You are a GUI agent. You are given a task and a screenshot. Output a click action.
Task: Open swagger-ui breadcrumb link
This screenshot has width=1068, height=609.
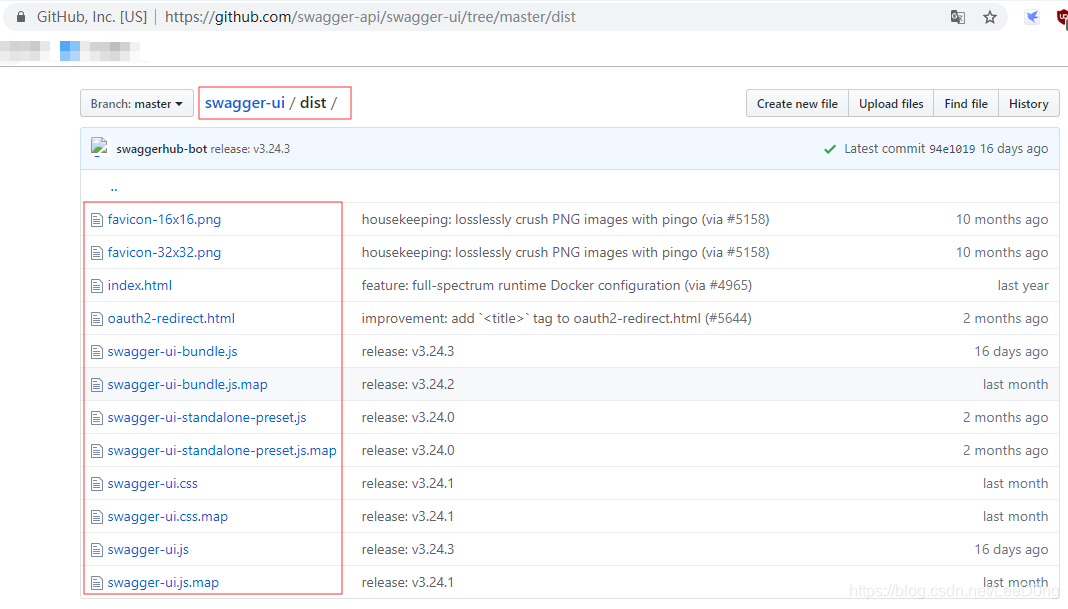(245, 103)
